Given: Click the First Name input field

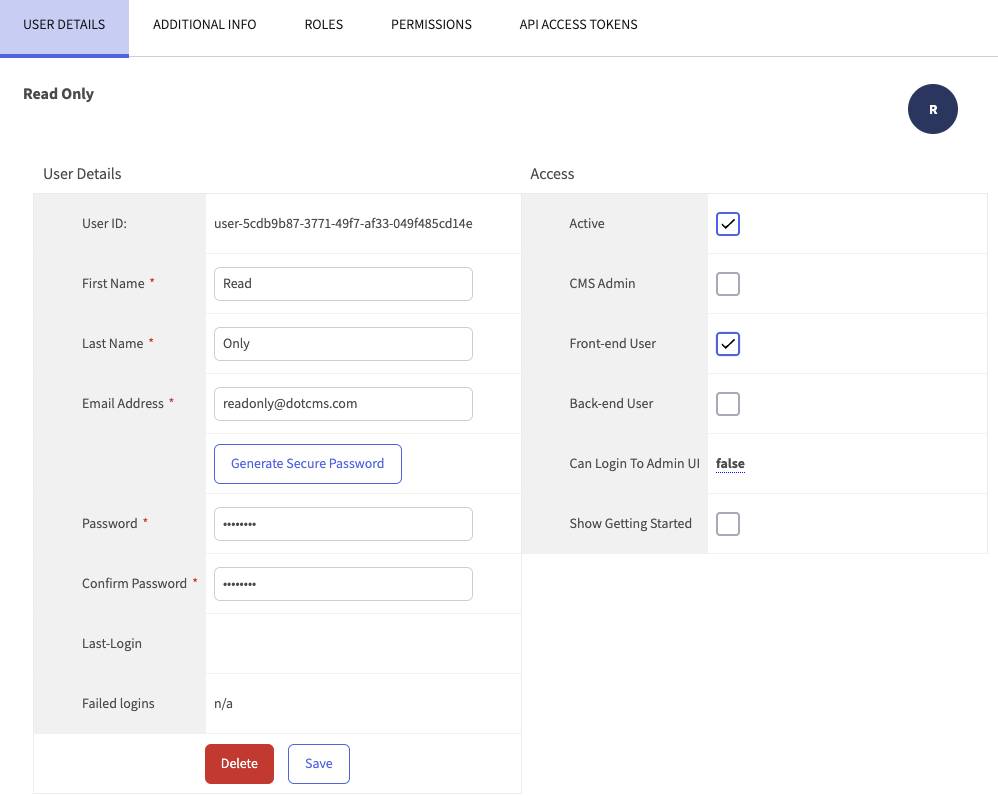Looking at the screenshot, I should (343, 284).
